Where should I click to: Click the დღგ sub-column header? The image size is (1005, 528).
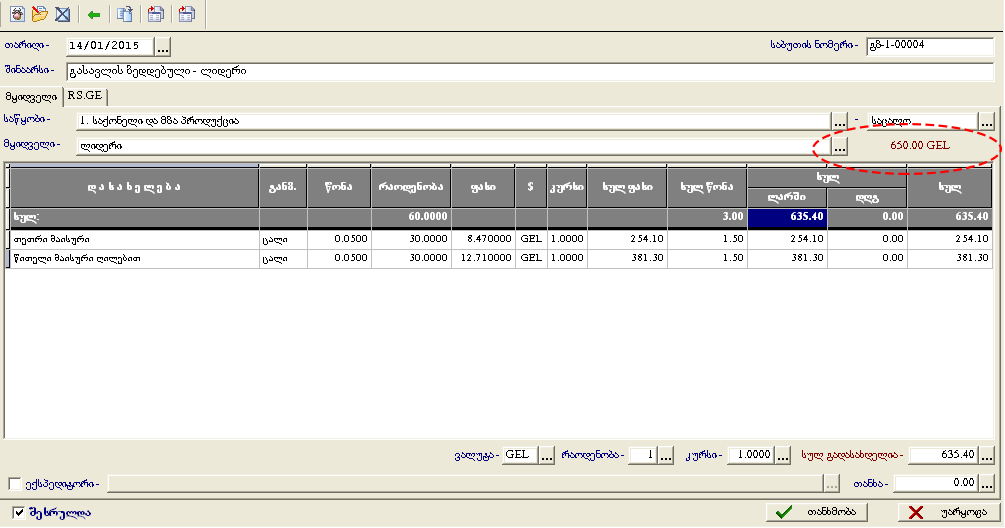pos(867,198)
